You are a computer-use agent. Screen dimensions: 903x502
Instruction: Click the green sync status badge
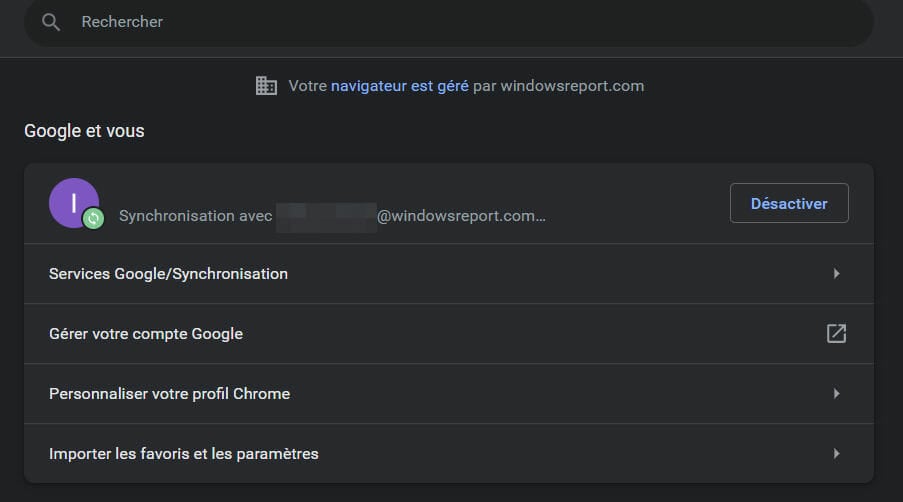coord(93,219)
